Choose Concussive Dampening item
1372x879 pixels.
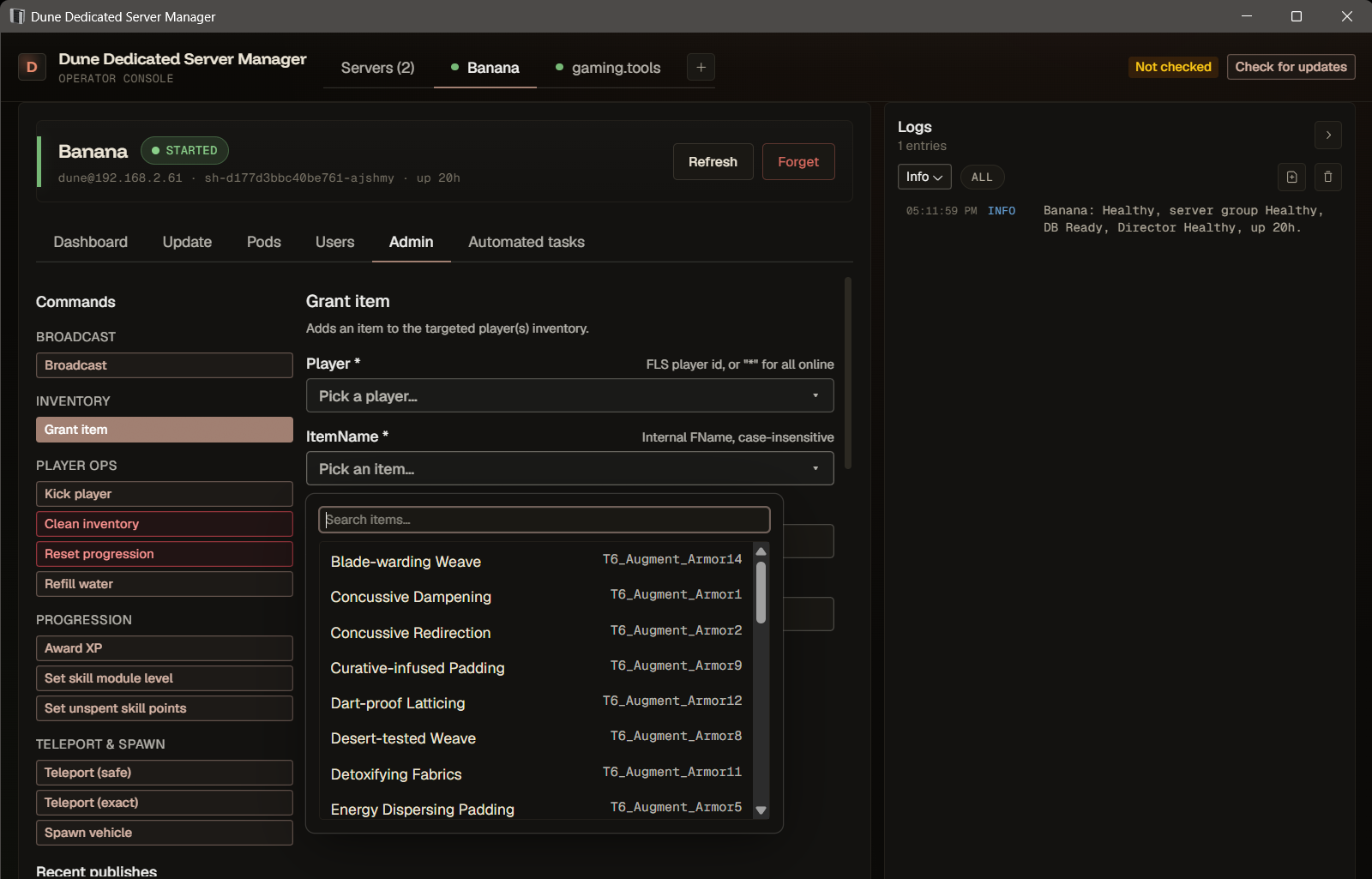coord(537,597)
